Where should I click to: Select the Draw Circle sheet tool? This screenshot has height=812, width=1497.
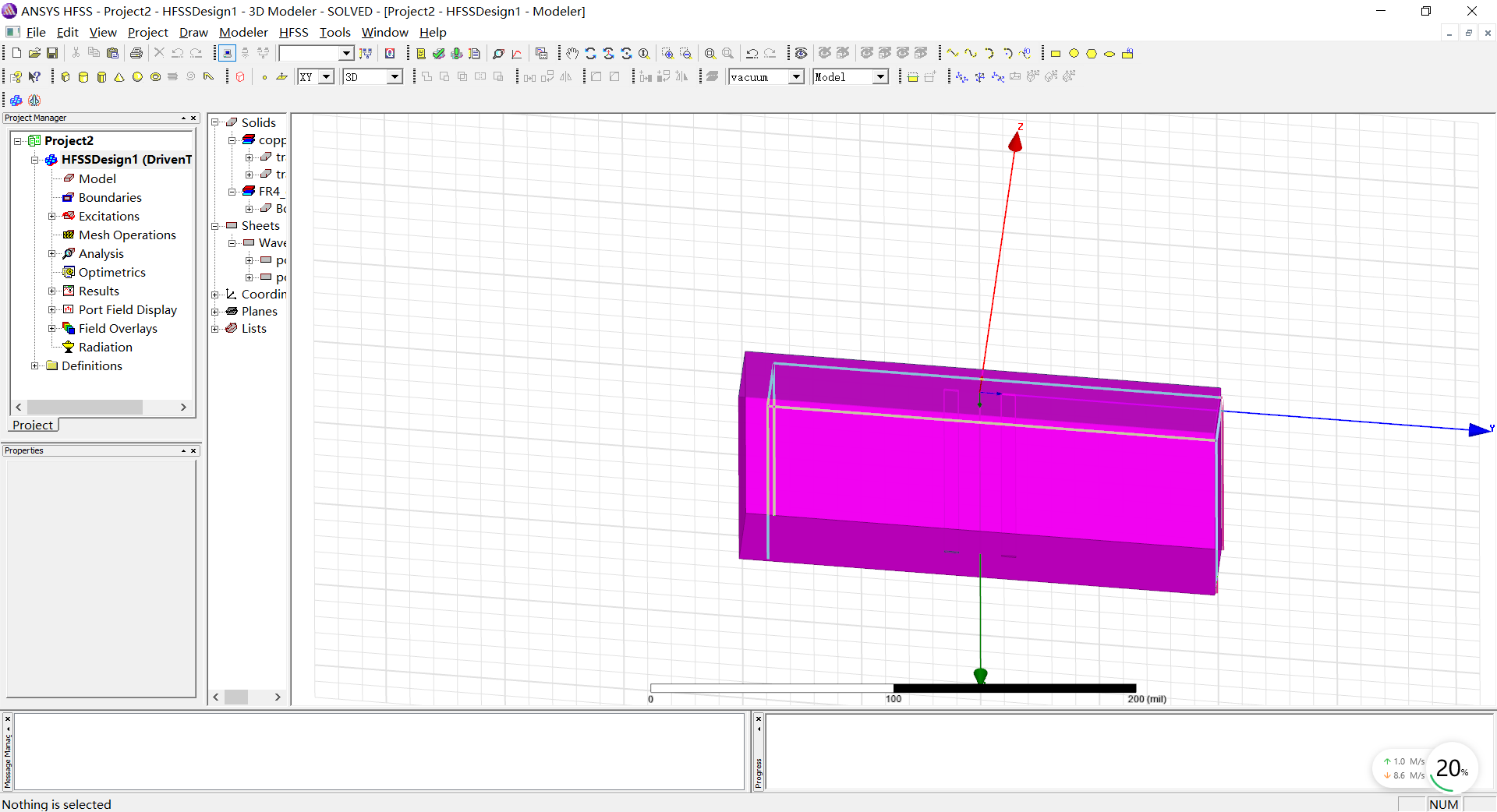point(1074,53)
